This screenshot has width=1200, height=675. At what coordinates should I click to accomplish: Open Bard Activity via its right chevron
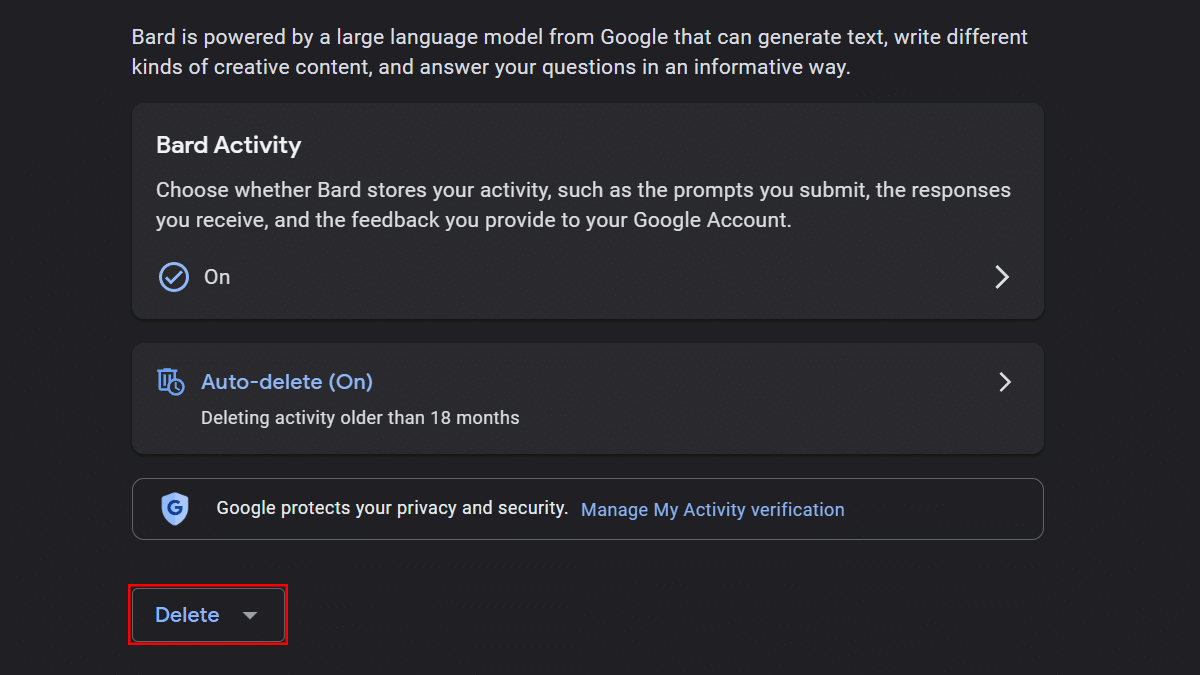point(1002,277)
